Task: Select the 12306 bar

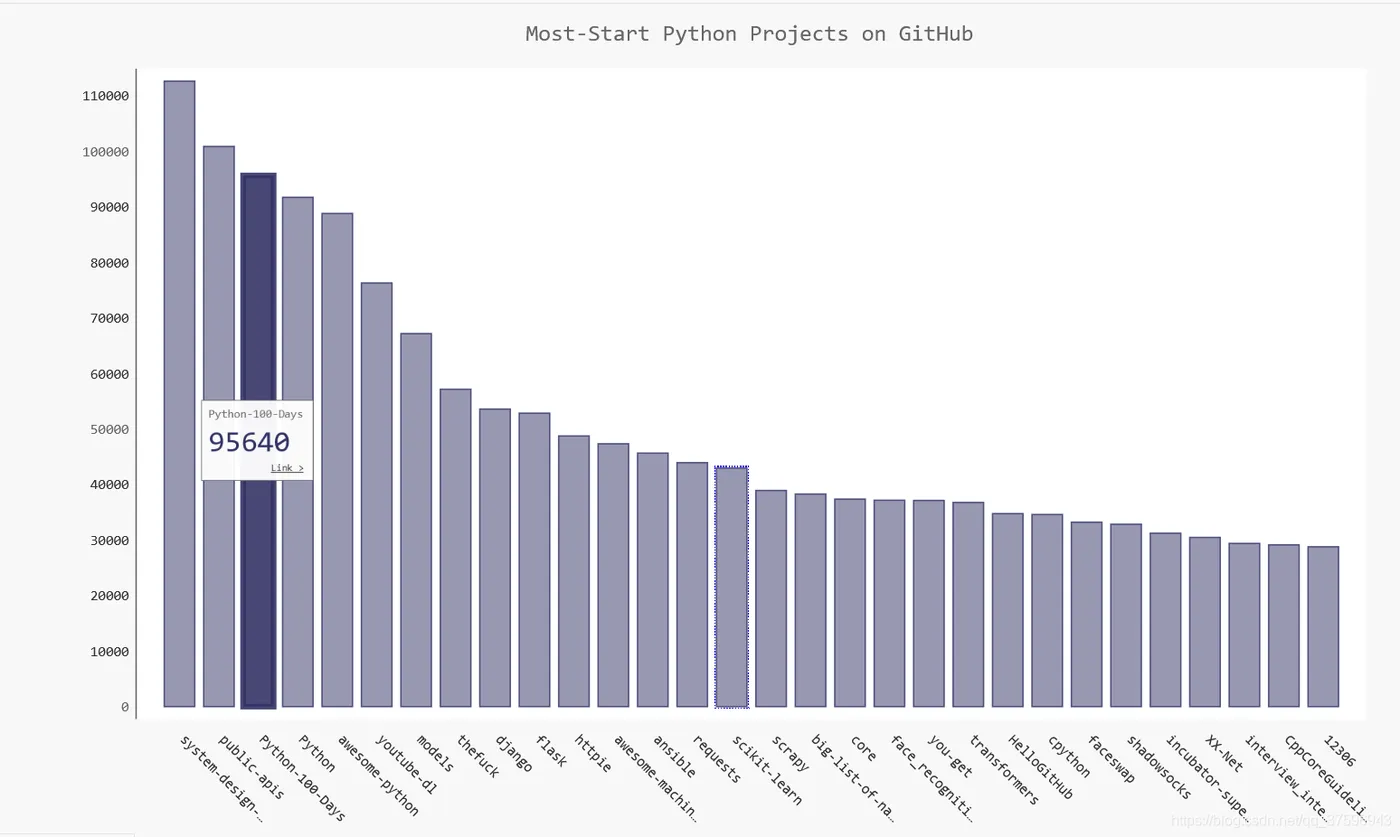Action: [1323, 627]
